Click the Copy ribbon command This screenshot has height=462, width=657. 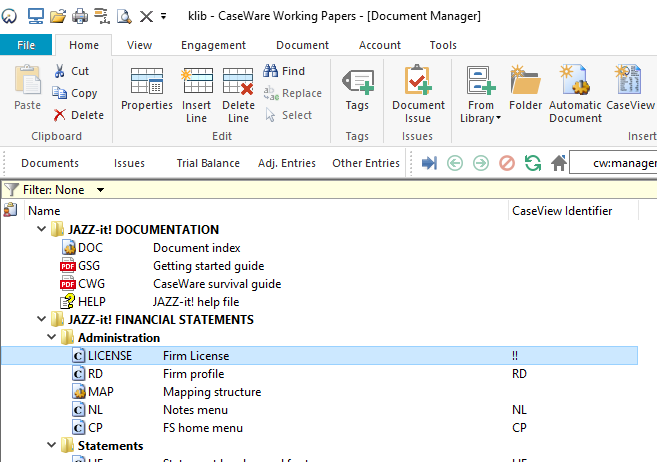click(x=75, y=93)
